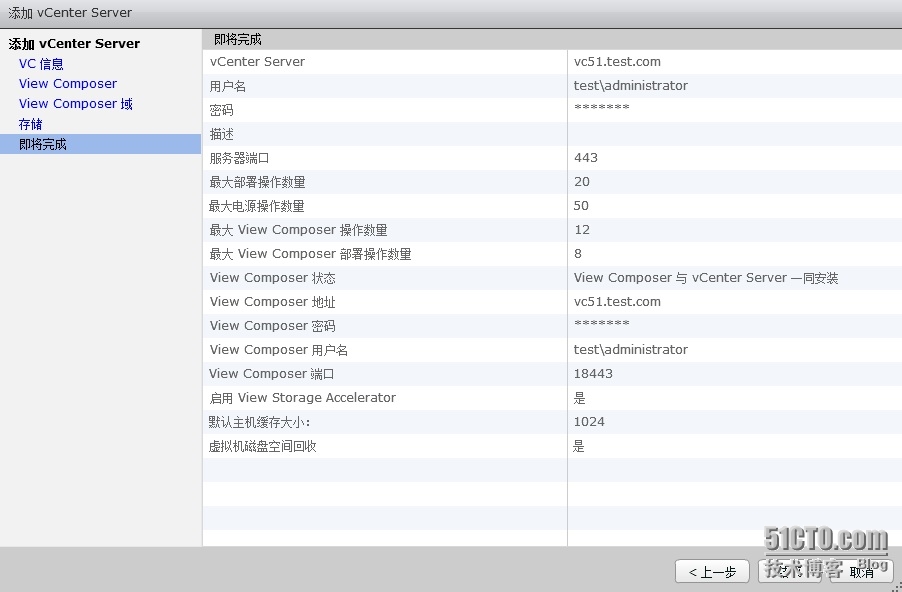The height and width of the screenshot is (592, 902).
Task: Click the View Composer 端口 label
Action: [272, 374]
